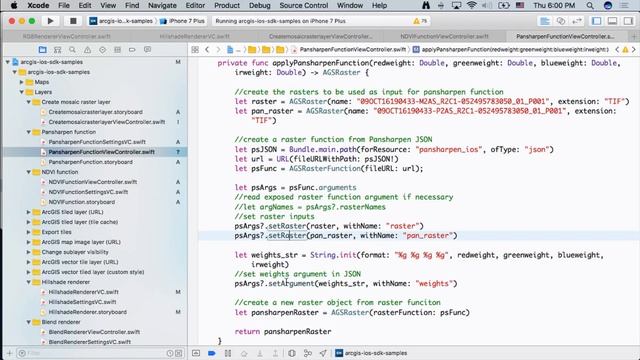Expand the Export tiles group

pyautogui.click(x=29, y=232)
